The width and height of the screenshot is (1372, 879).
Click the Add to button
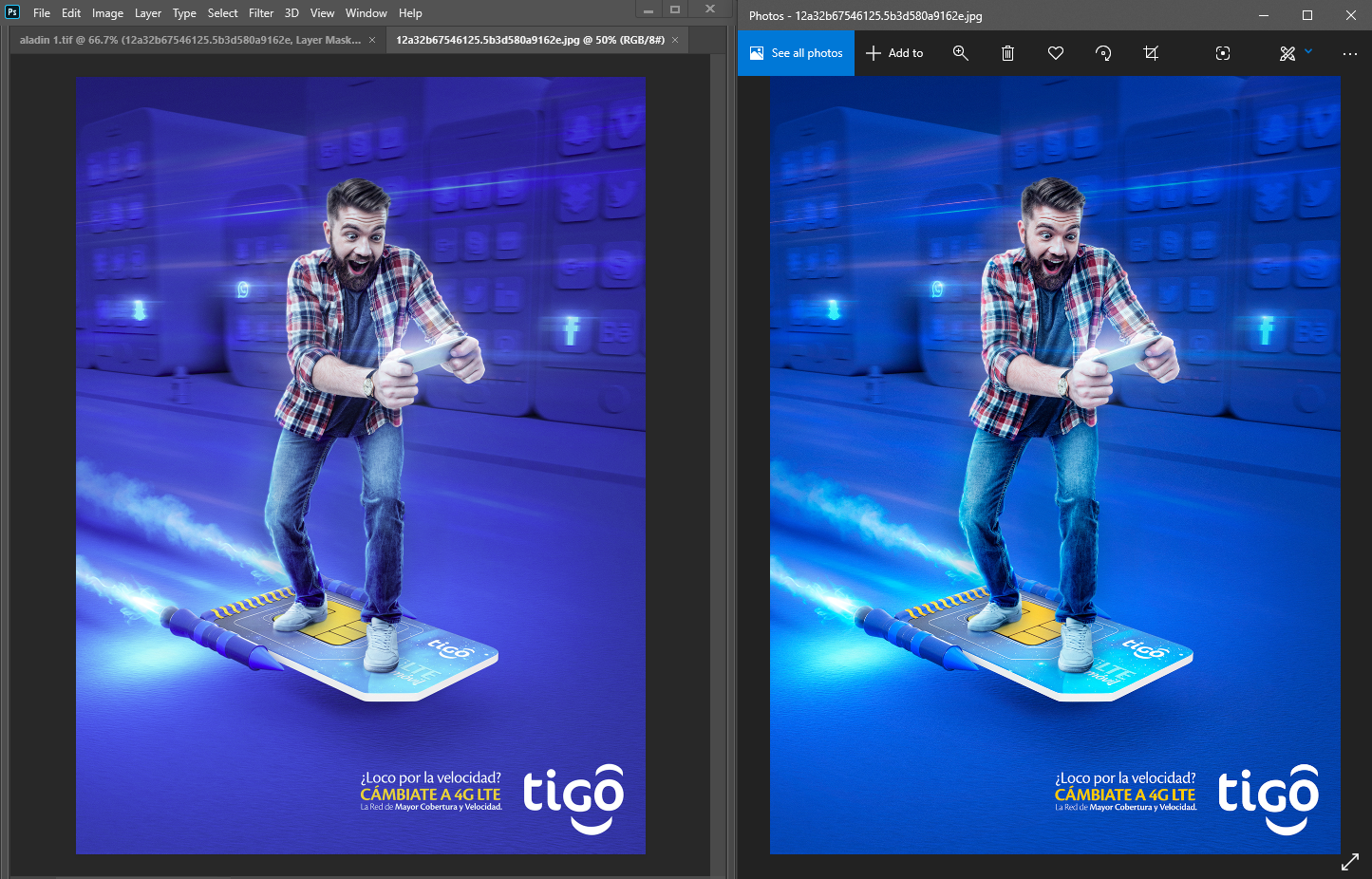[x=894, y=53]
